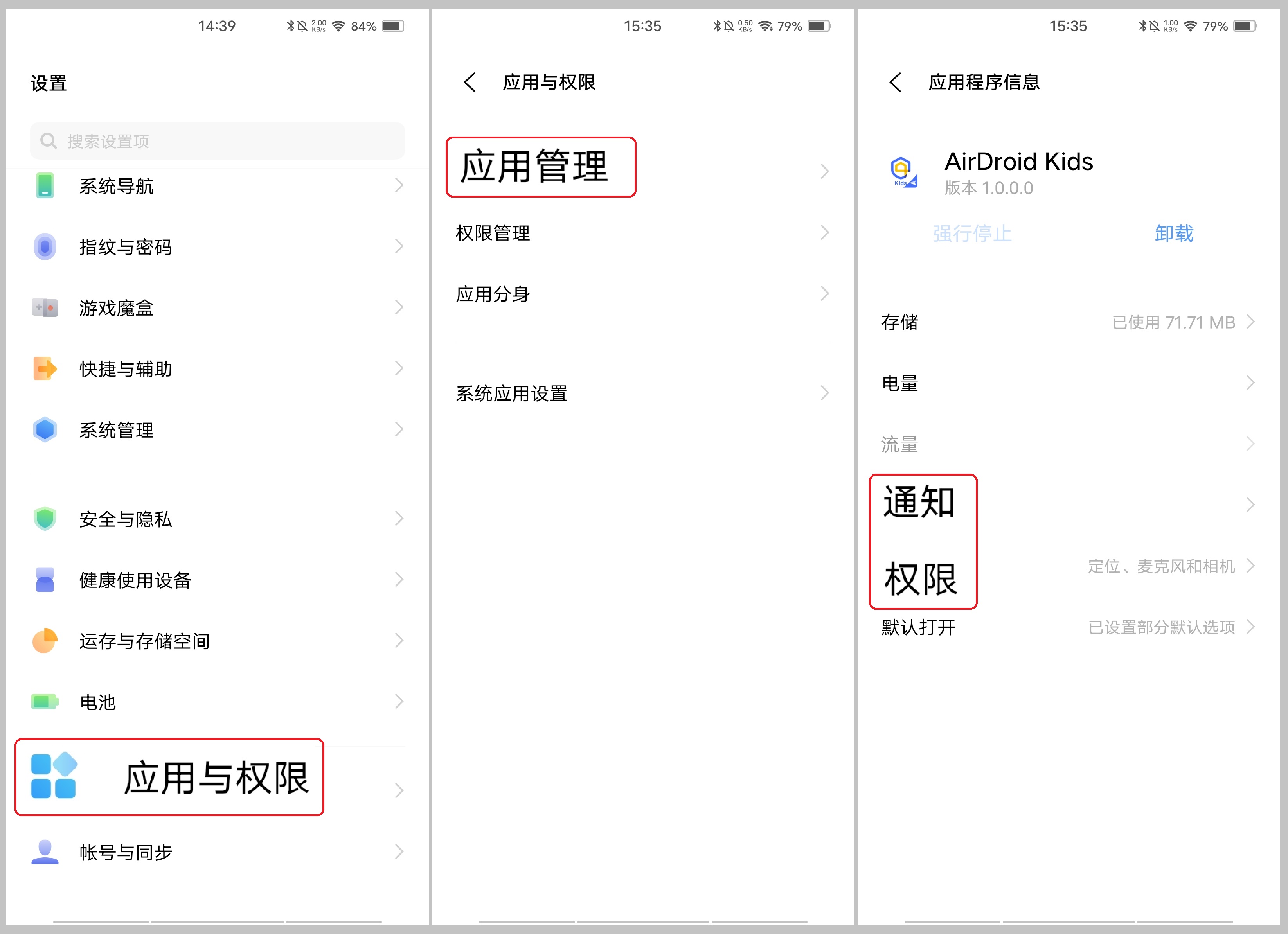Open chevron for 系统应用设置
Image resolution: width=1288 pixels, height=934 pixels.
(825, 393)
